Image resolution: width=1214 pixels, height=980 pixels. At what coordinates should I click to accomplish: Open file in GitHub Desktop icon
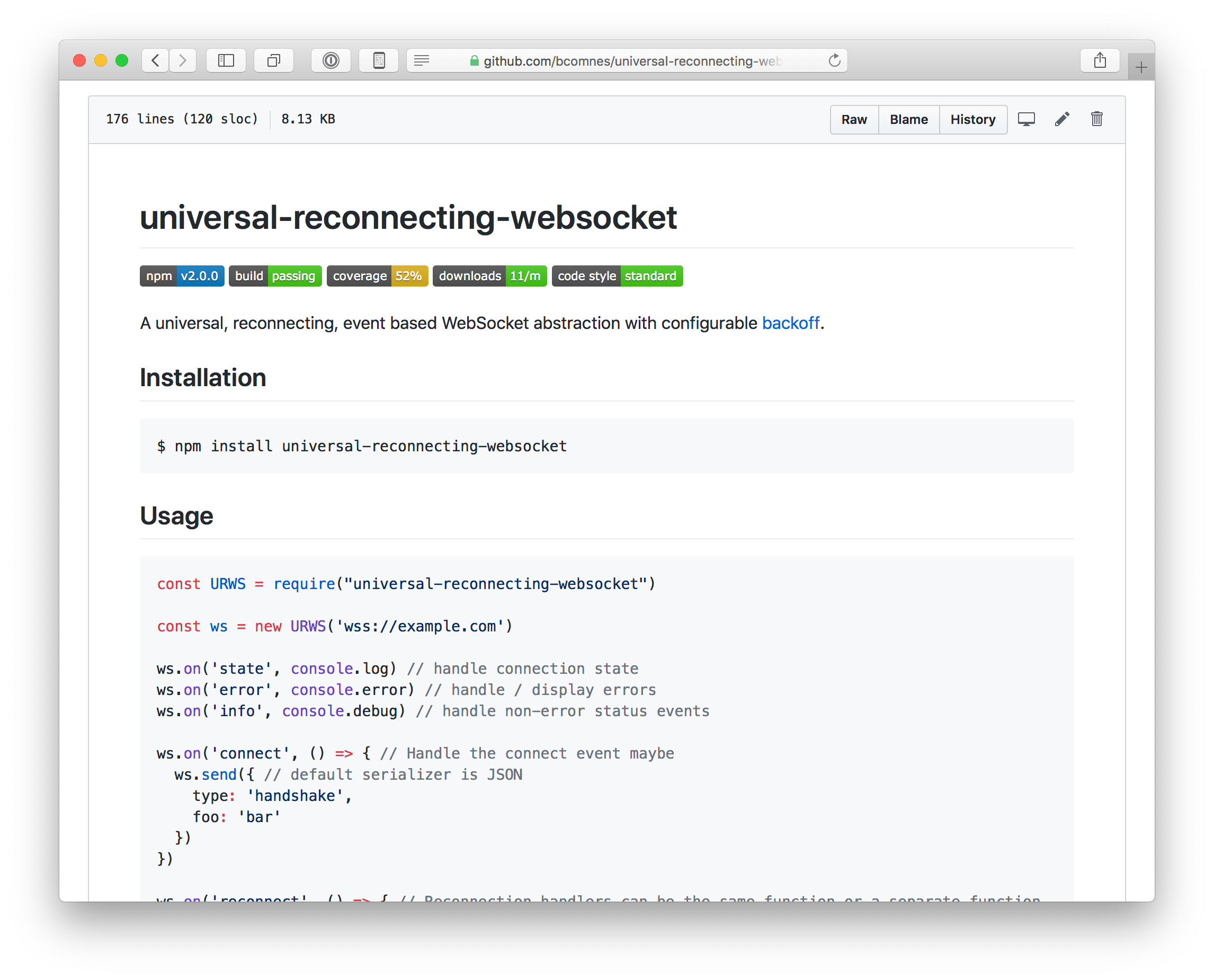coord(1026,120)
